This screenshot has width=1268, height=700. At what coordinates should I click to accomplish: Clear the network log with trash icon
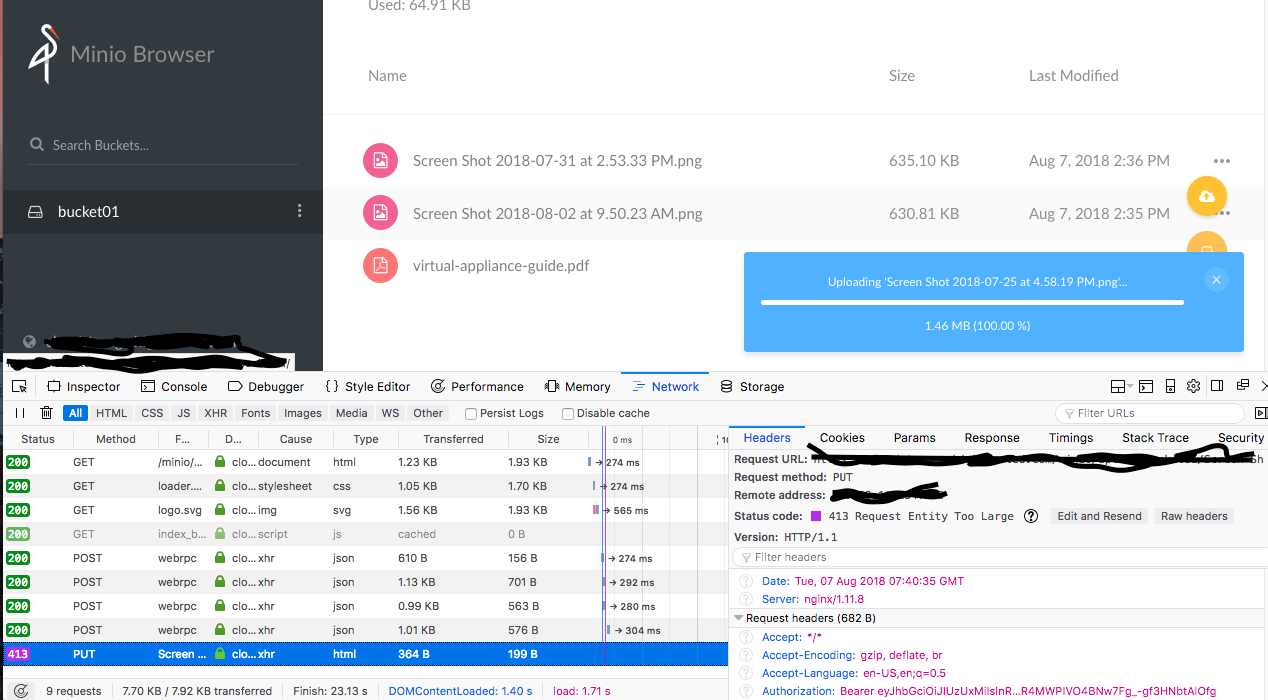click(x=46, y=413)
